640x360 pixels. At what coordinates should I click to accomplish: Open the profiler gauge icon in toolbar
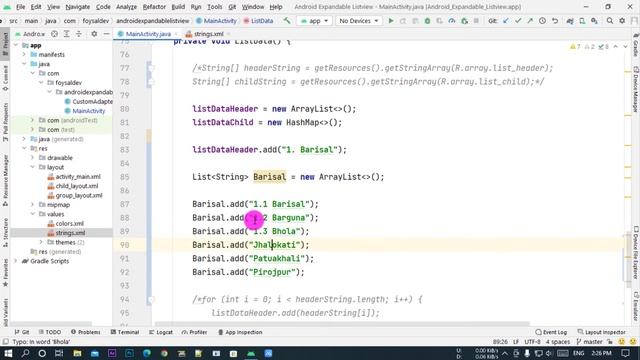[451, 21]
